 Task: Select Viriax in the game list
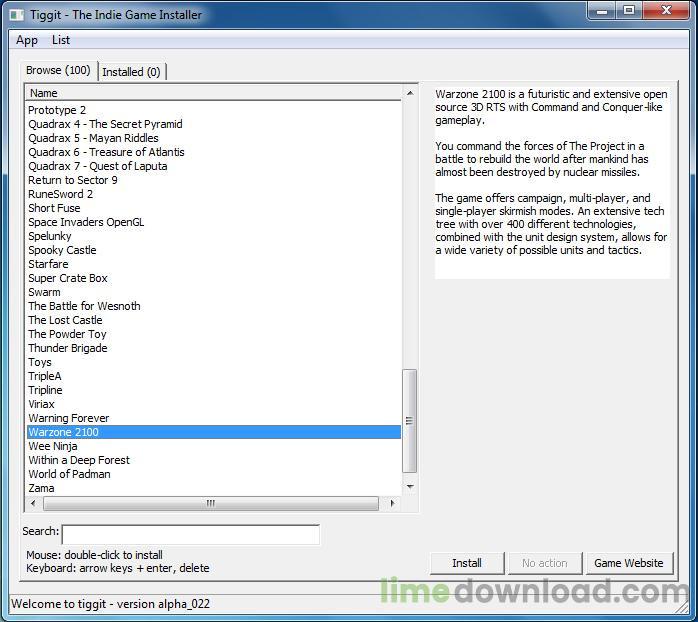pyautogui.click(x=214, y=404)
